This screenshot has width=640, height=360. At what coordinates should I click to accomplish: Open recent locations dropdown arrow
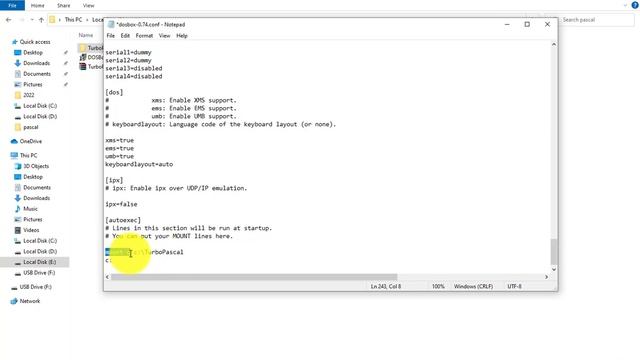(x=32, y=20)
